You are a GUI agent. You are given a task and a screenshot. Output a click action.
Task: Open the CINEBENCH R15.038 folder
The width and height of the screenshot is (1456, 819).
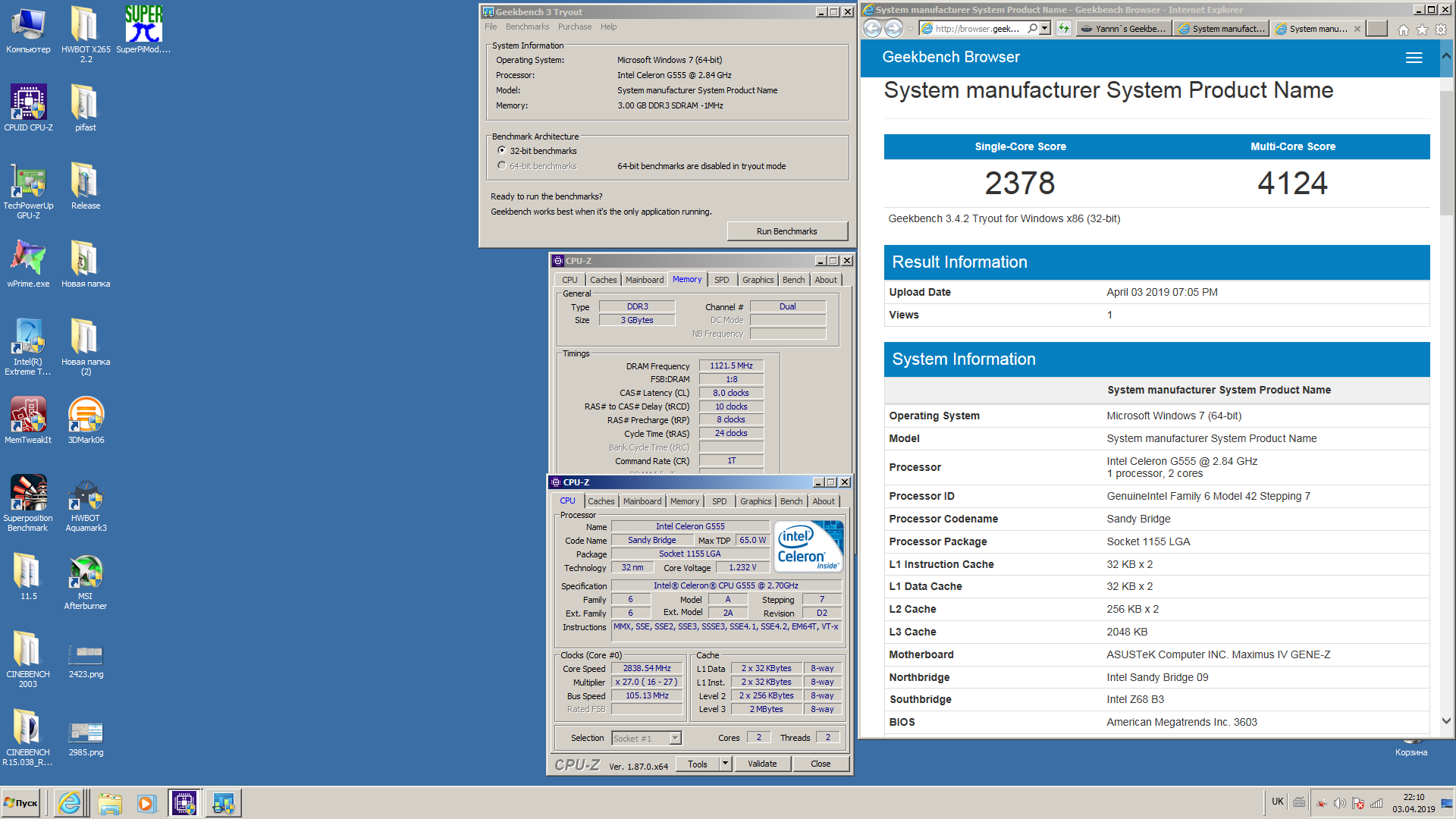click(x=28, y=738)
